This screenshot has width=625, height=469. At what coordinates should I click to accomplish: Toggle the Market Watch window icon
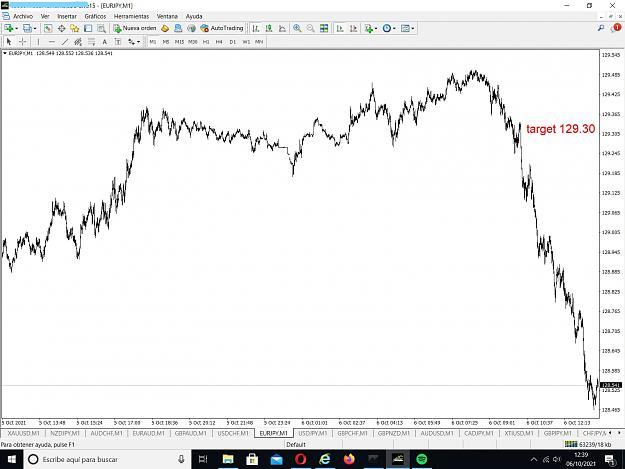[x=48, y=28]
